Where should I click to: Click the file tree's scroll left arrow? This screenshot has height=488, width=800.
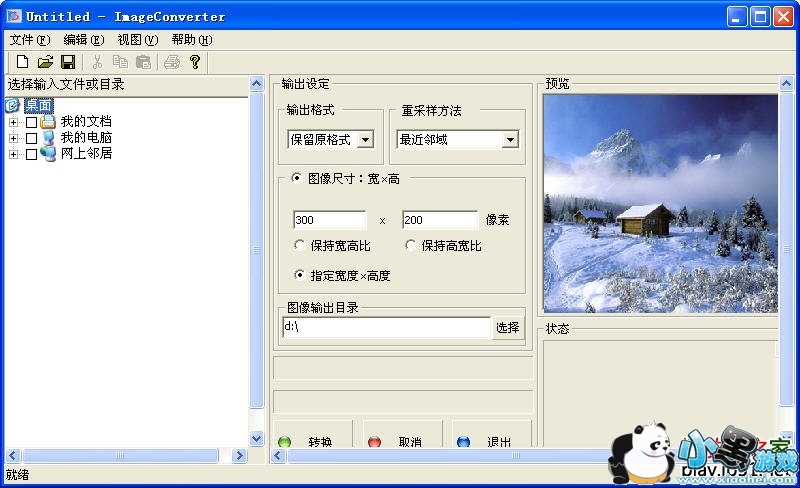pyautogui.click(x=13, y=455)
